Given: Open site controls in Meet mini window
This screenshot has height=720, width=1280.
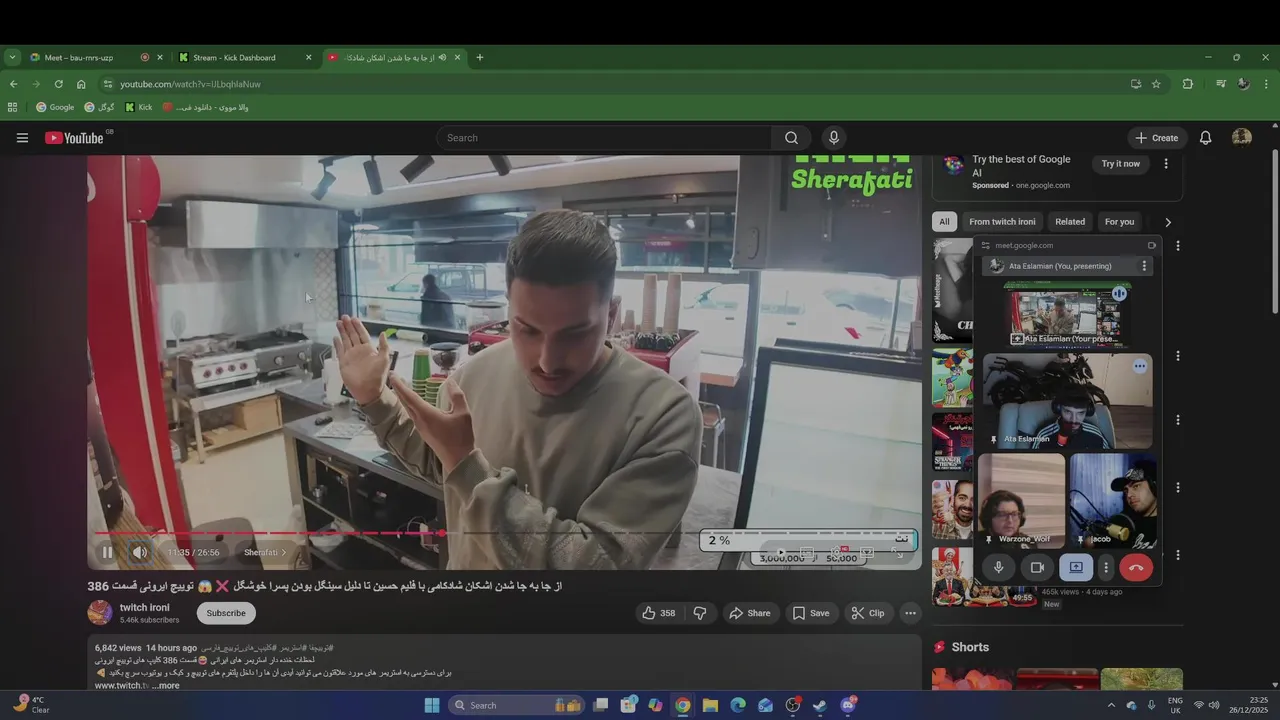Looking at the screenshot, I should (986, 245).
